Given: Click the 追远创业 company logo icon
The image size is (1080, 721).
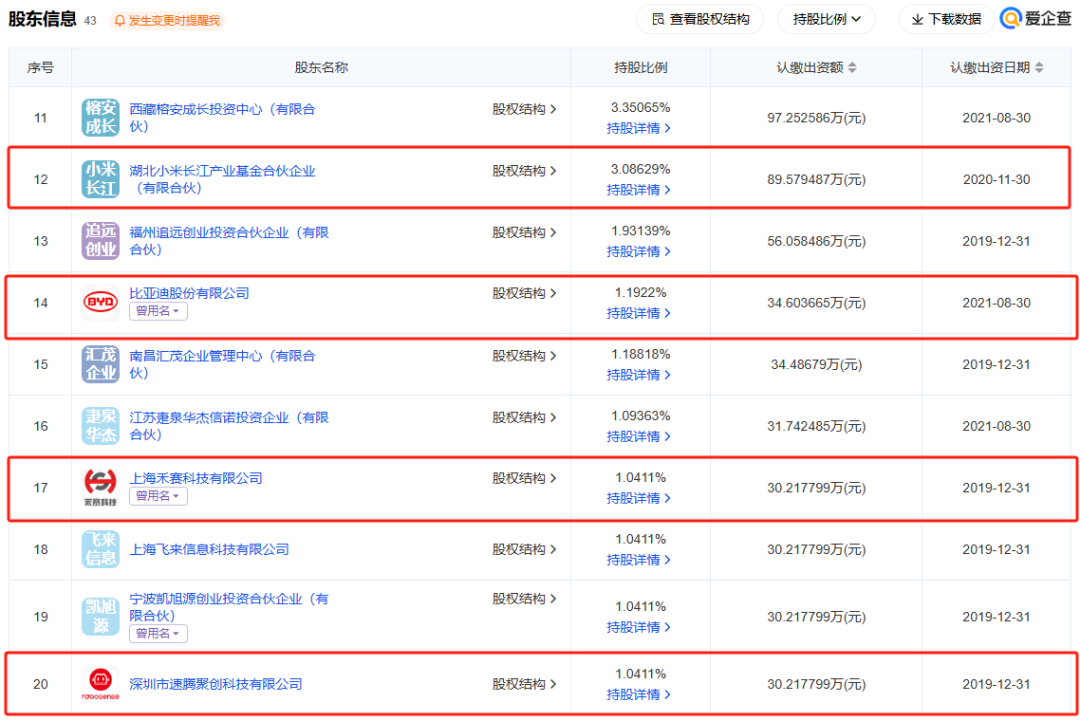Looking at the screenshot, I should pos(101,240).
